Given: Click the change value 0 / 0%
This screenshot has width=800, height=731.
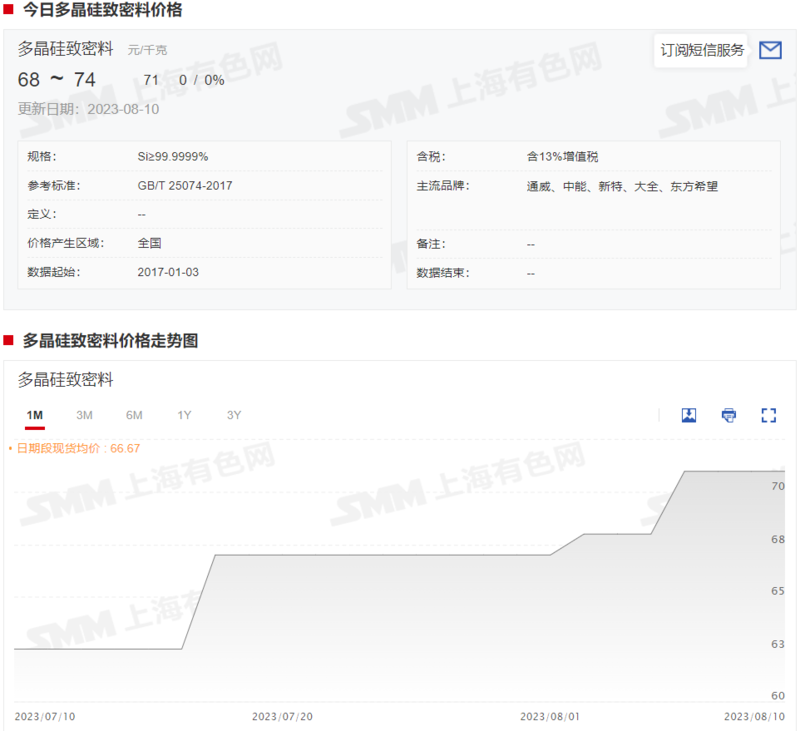Looking at the screenshot, I should (x=202, y=80).
